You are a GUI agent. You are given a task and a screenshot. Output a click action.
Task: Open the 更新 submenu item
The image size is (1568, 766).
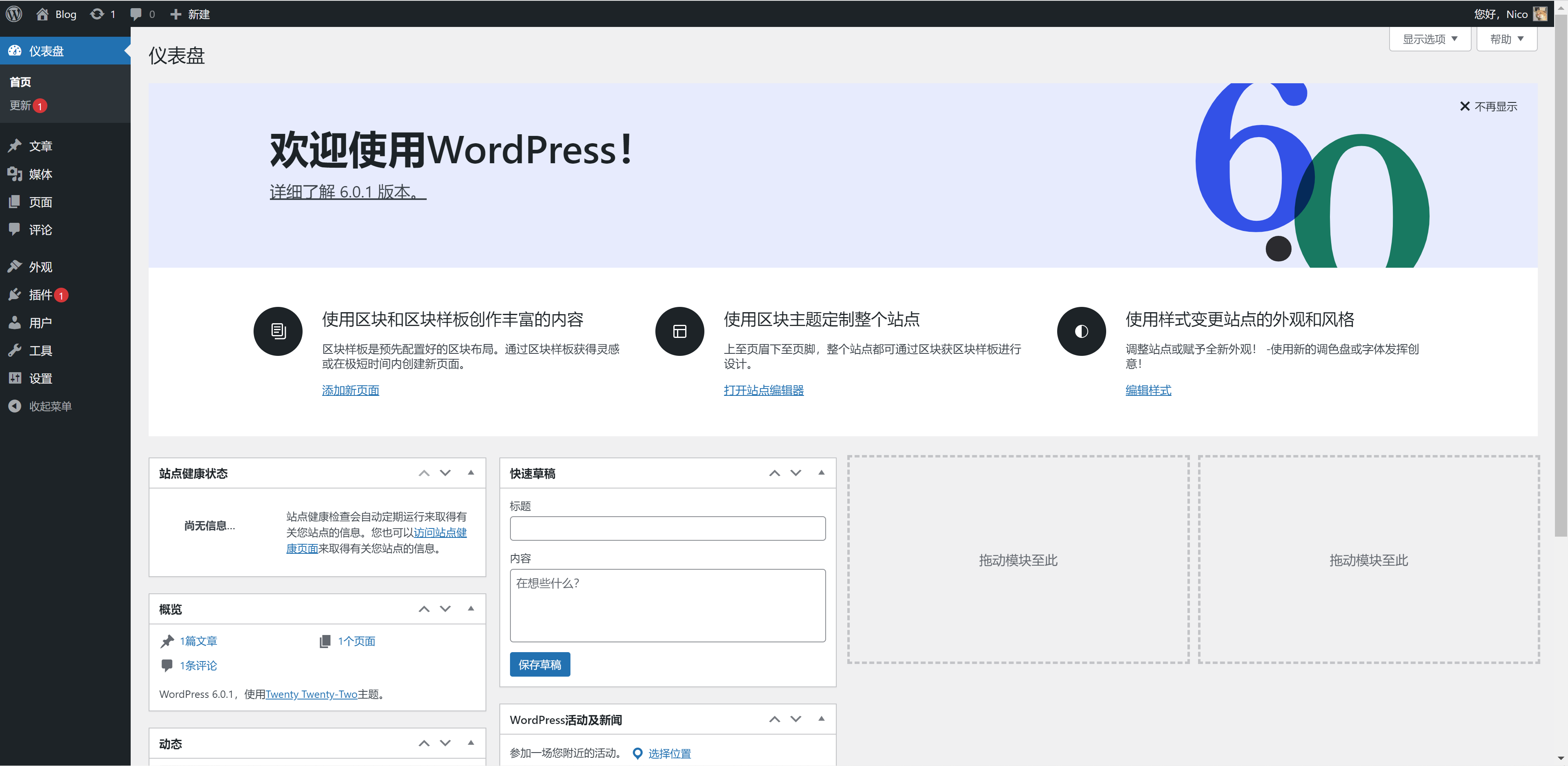pyautogui.click(x=21, y=106)
